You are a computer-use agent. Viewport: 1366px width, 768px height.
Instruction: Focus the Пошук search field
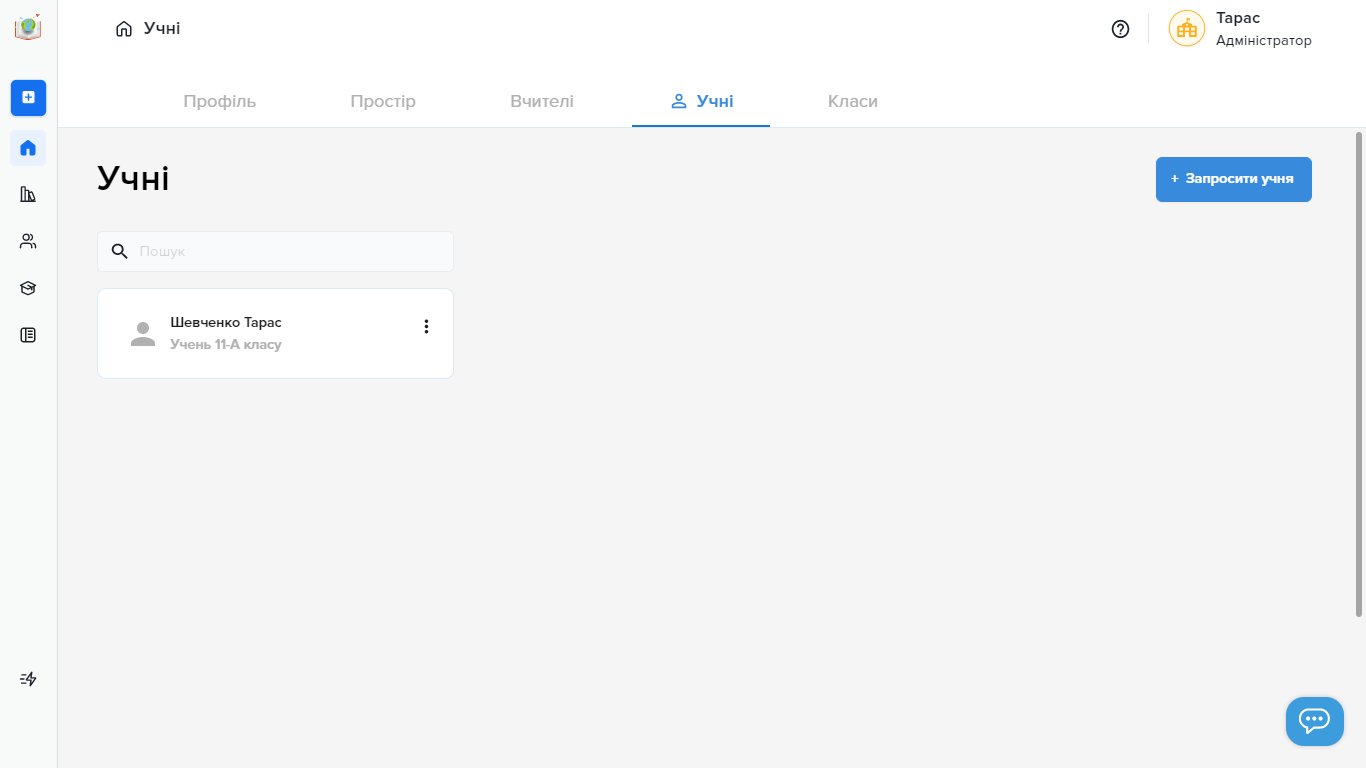coord(275,251)
